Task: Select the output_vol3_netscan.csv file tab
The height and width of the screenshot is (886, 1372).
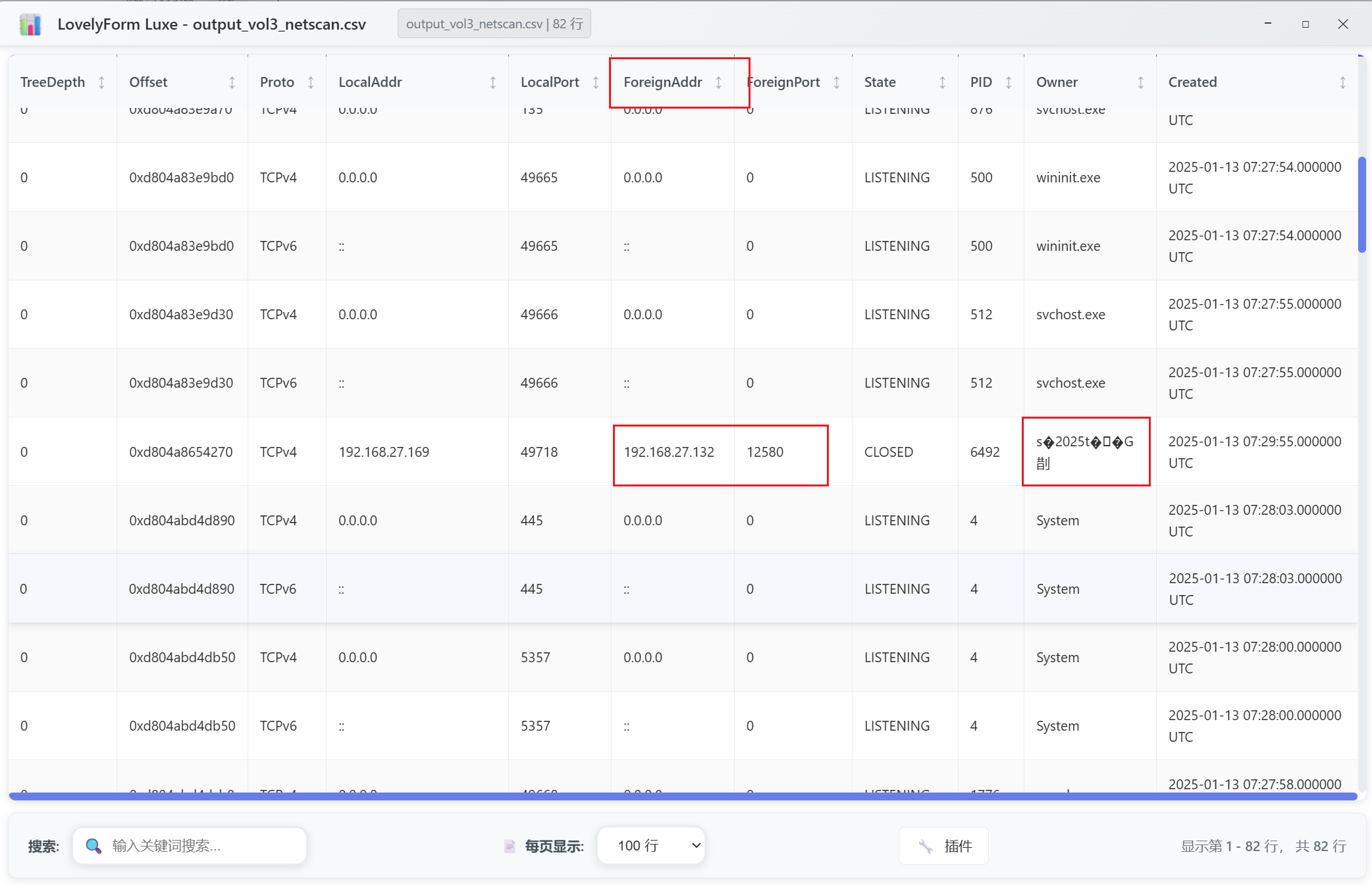Action: pos(494,24)
